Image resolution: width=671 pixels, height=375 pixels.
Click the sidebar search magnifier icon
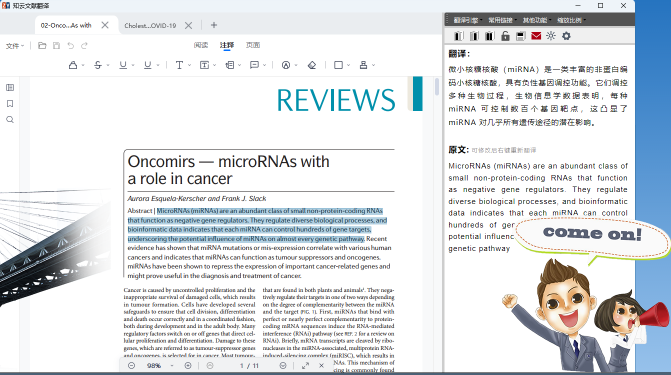10,120
